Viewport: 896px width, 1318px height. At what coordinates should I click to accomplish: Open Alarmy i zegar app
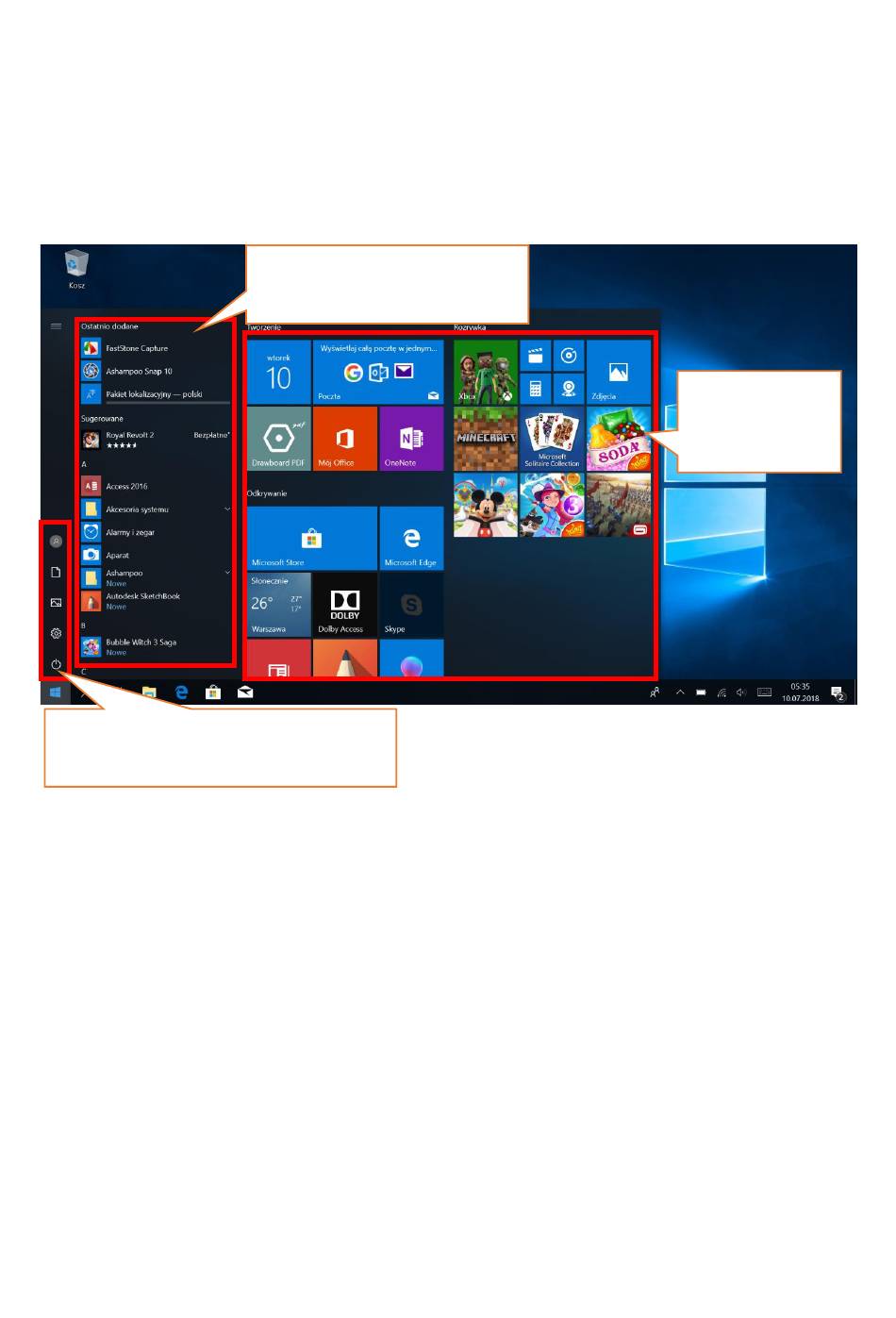(x=156, y=532)
